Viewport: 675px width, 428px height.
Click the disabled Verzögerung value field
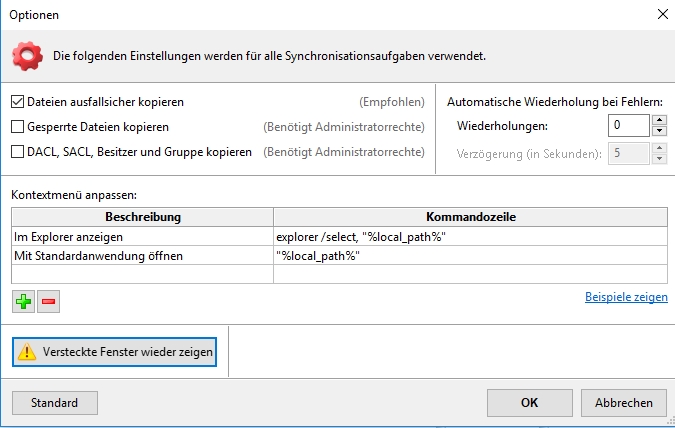click(629, 153)
